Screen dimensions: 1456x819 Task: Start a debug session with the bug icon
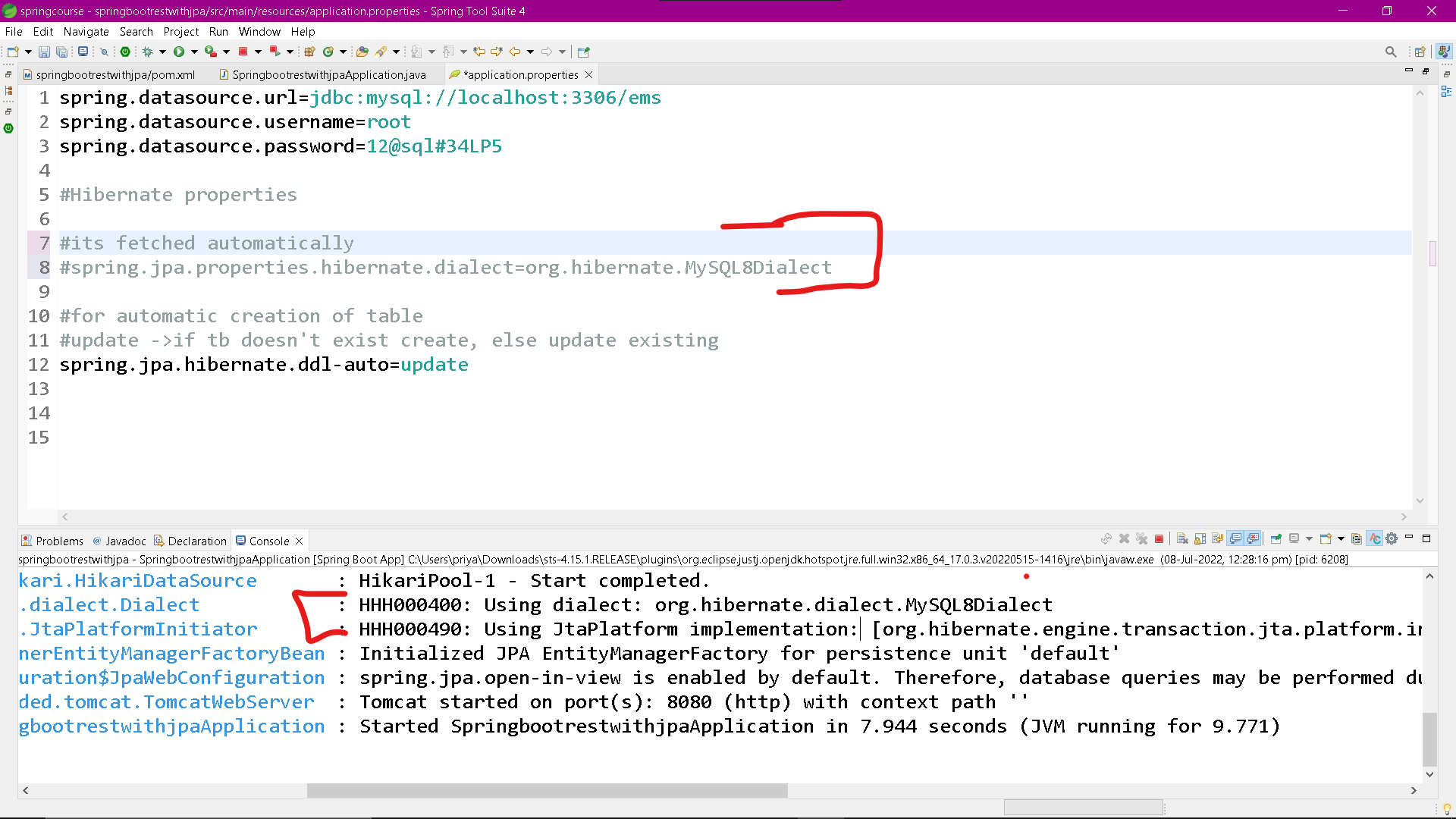(x=148, y=52)
